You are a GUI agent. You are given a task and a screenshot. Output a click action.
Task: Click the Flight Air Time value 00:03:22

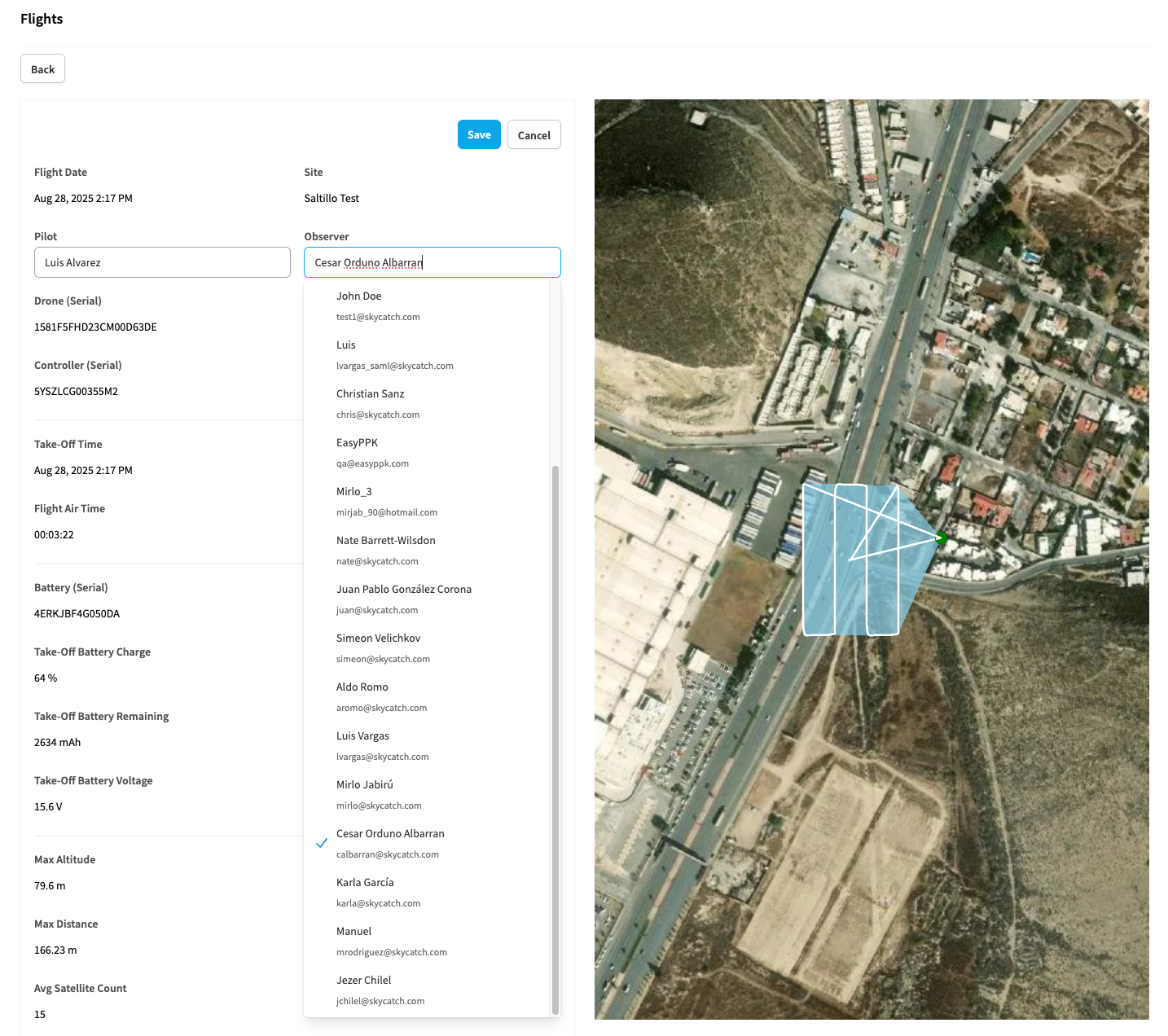pos(54,534)
